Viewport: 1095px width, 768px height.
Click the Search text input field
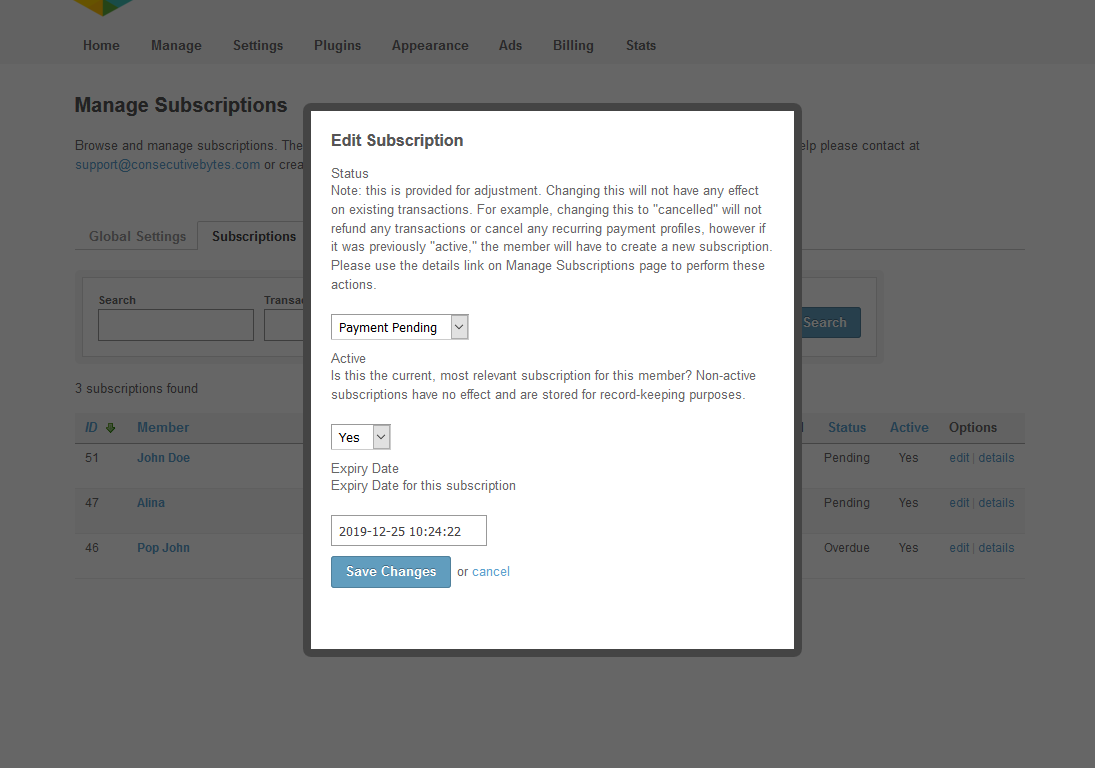[176, 325]
